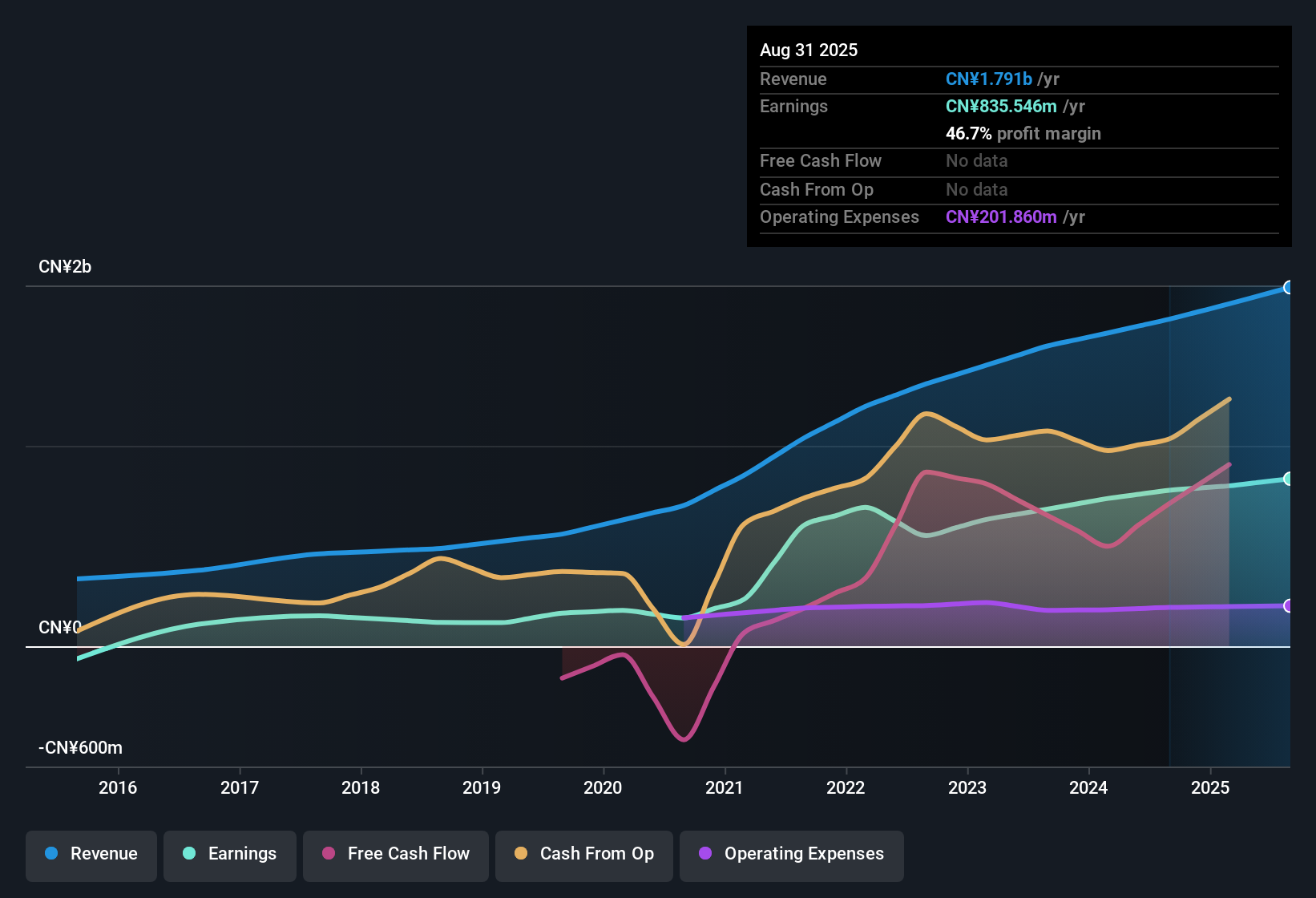Click the Cash From Op legend item

(x=583, y=854)
